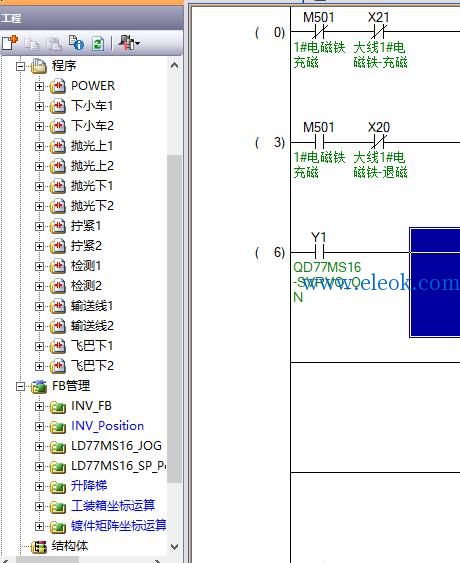Select the INV_Position tree item
This screenshot has width=460, height=563.
click(x=107, y=426)
